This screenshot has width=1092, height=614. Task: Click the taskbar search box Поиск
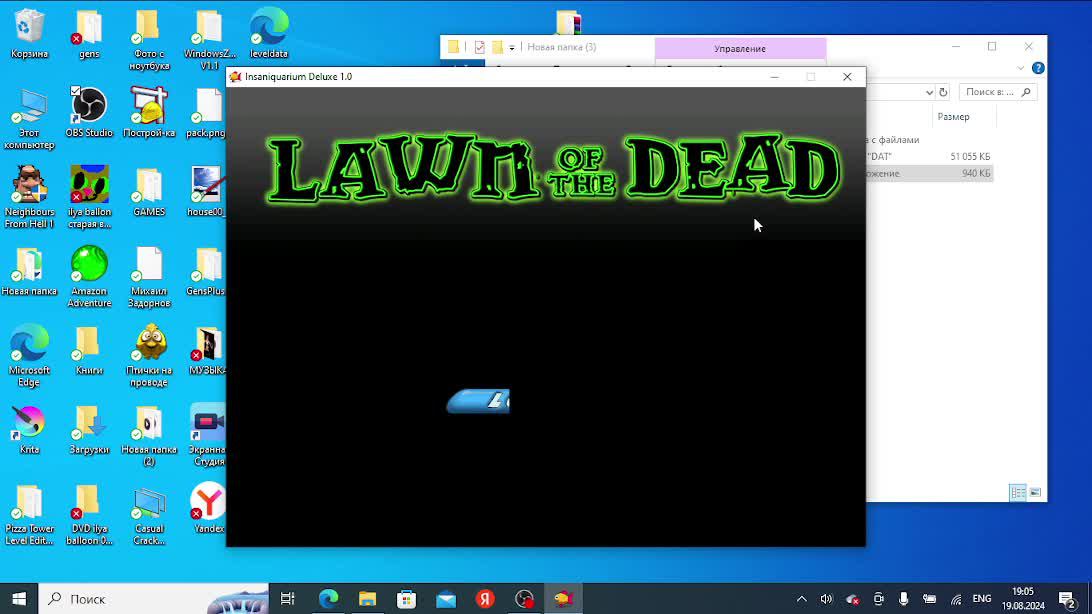[x=153, y=599]
